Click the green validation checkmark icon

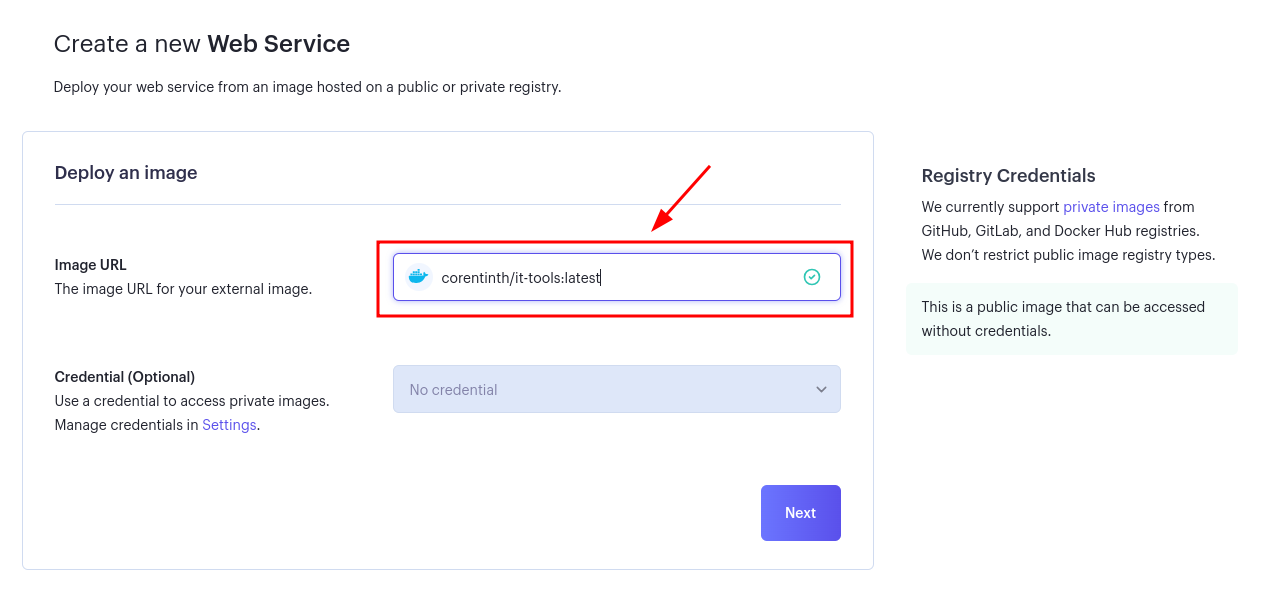[812, 277]
